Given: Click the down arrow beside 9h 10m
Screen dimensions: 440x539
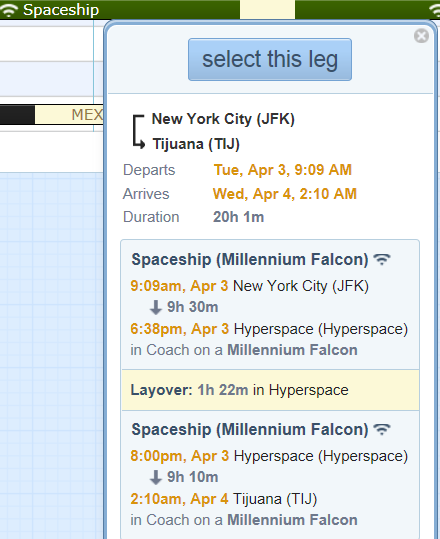Looking at the screenshot, I should 156,477.
